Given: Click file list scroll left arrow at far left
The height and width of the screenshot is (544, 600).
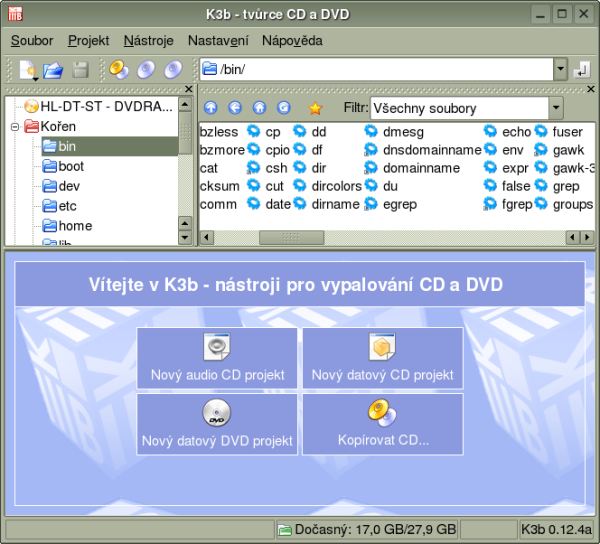Looking at the screenshot, I should click(x=207, y=238).
